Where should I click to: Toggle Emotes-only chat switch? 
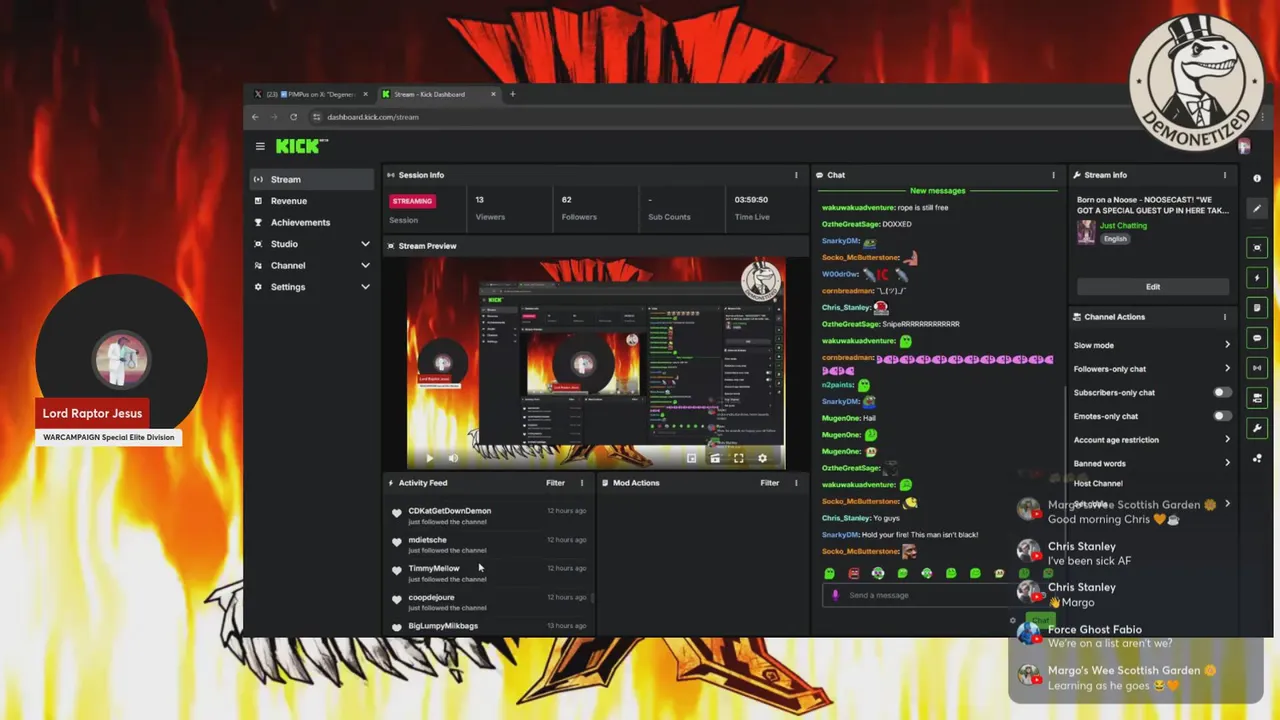coord(1222,416)
